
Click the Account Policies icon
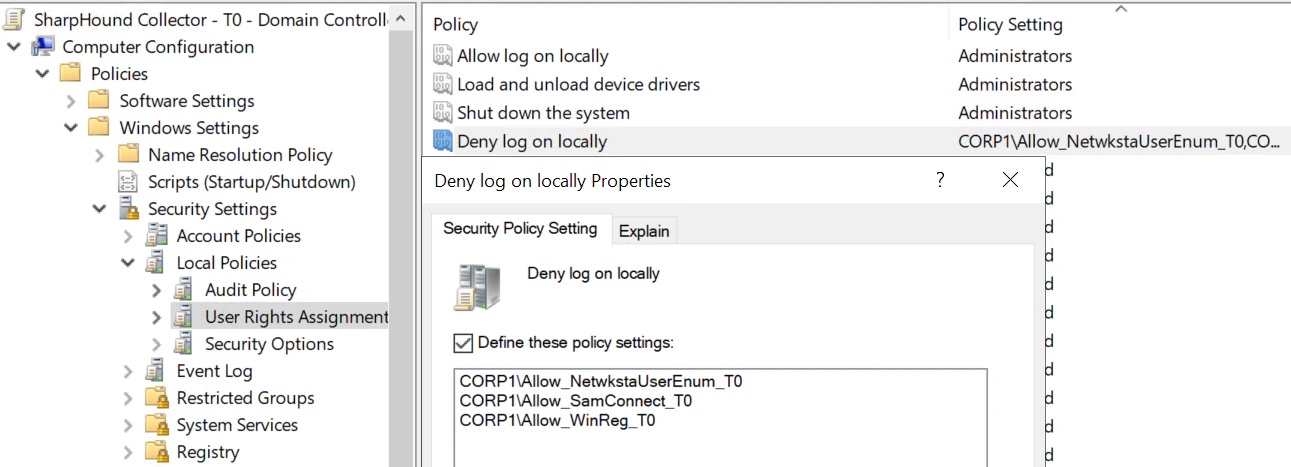[155, 236]
